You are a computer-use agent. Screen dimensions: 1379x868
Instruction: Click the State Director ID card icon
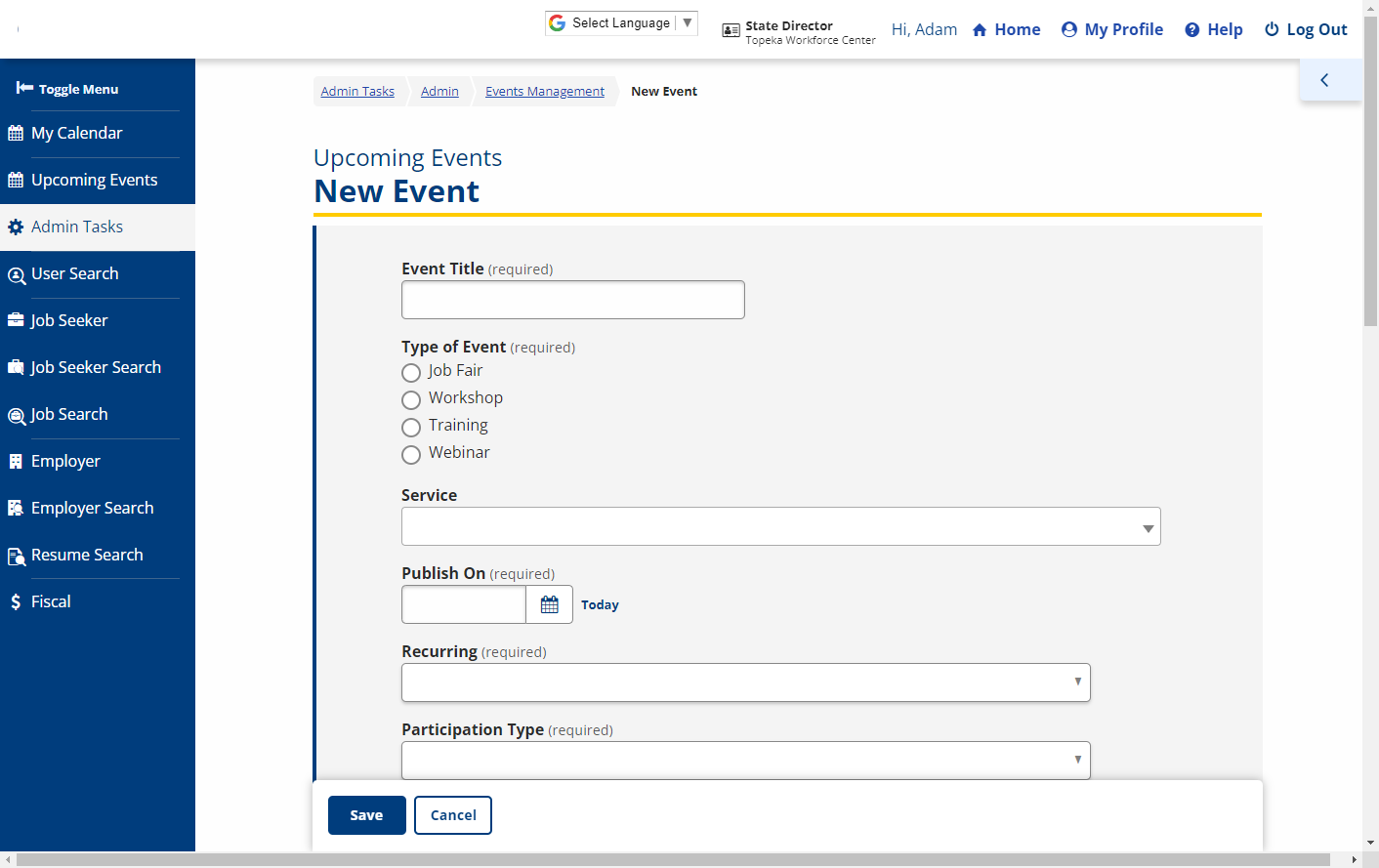click(x=731, y=30)
